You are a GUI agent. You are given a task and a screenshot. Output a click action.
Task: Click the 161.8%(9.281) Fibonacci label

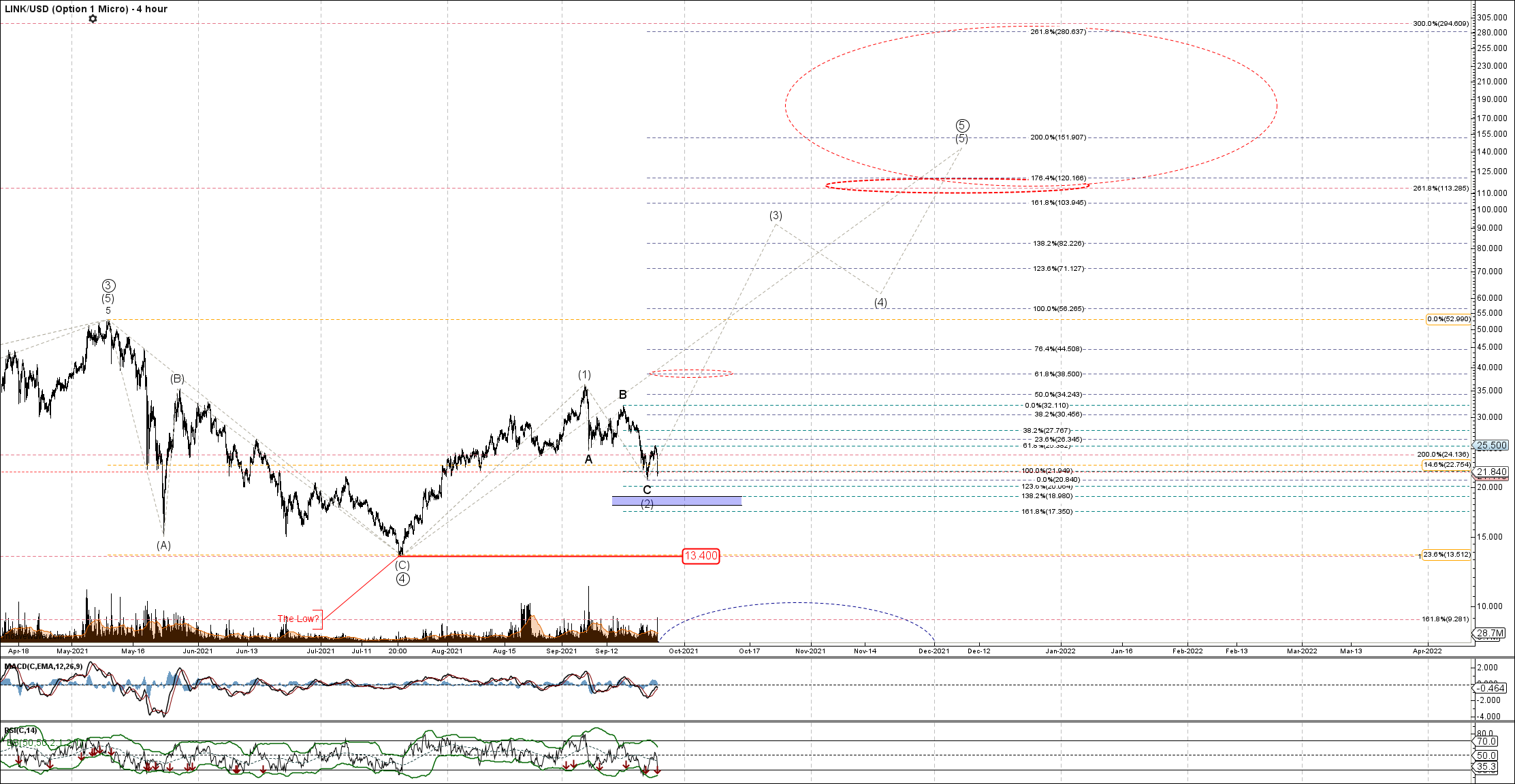point(1445,619)
